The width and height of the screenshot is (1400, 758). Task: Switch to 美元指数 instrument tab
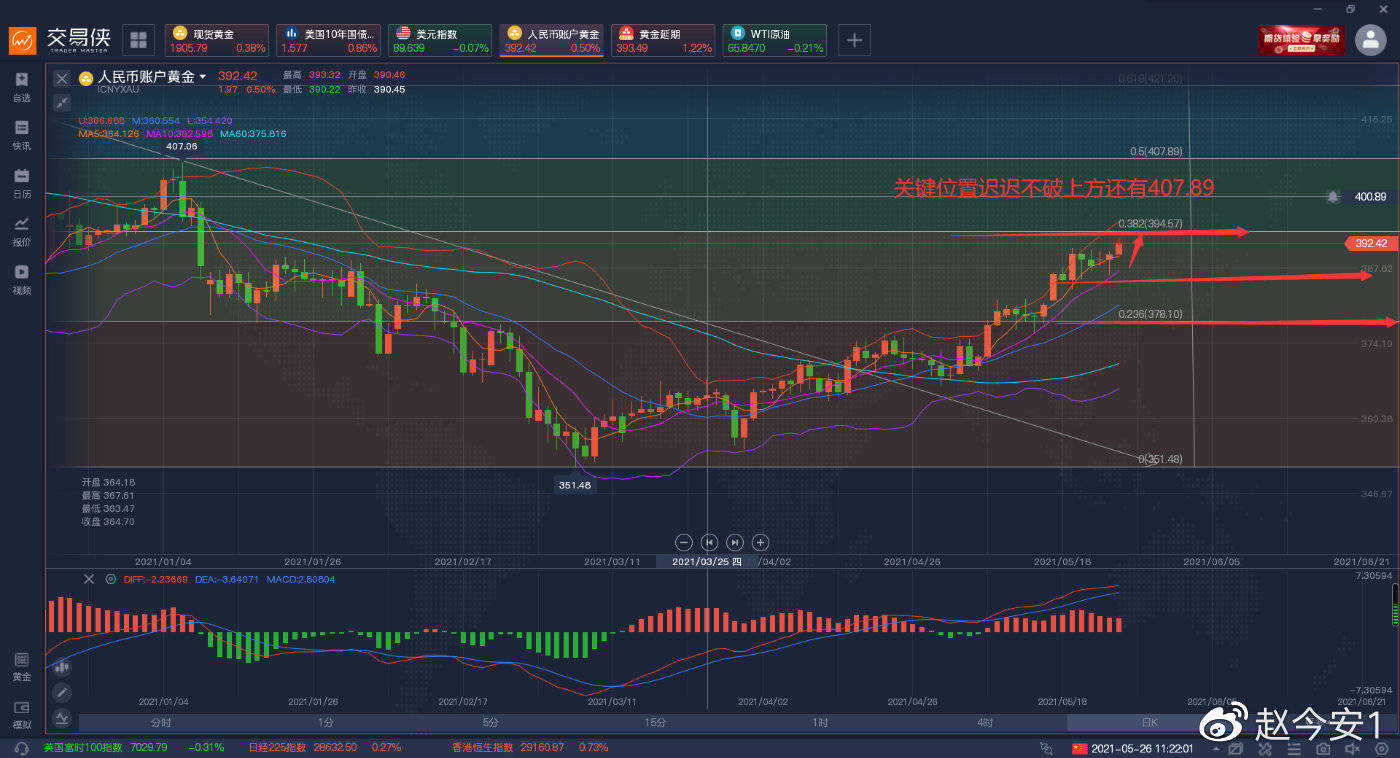[440, 40]
